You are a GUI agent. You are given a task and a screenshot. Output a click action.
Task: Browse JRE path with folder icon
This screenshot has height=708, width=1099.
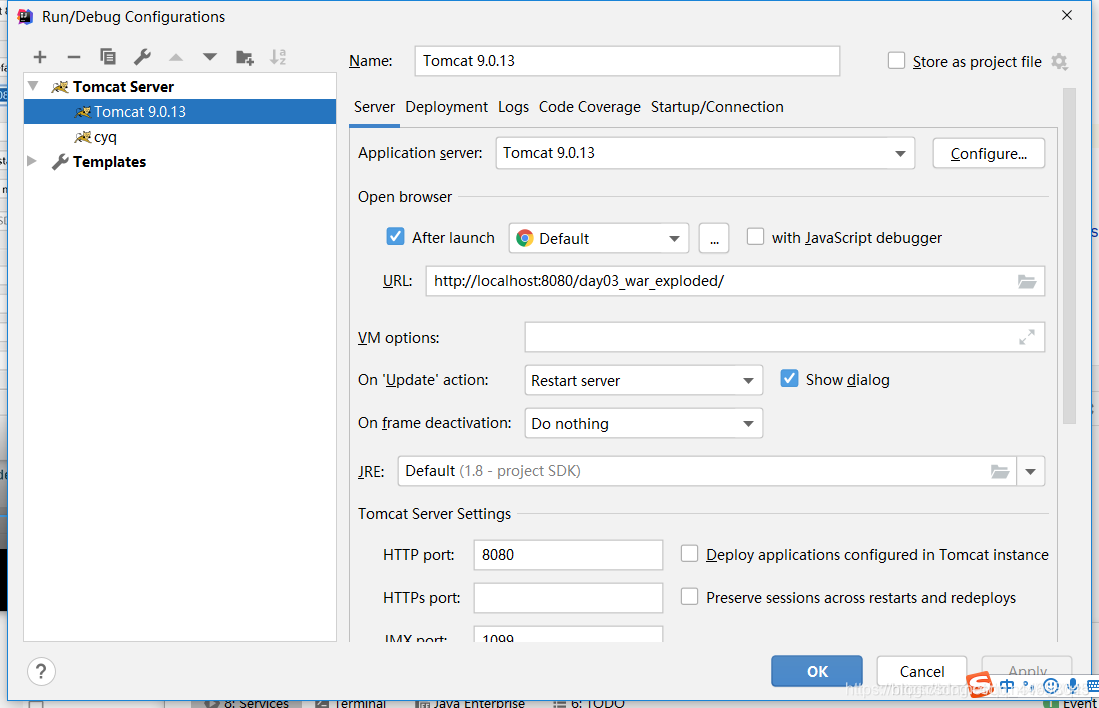click(1000, 472)
